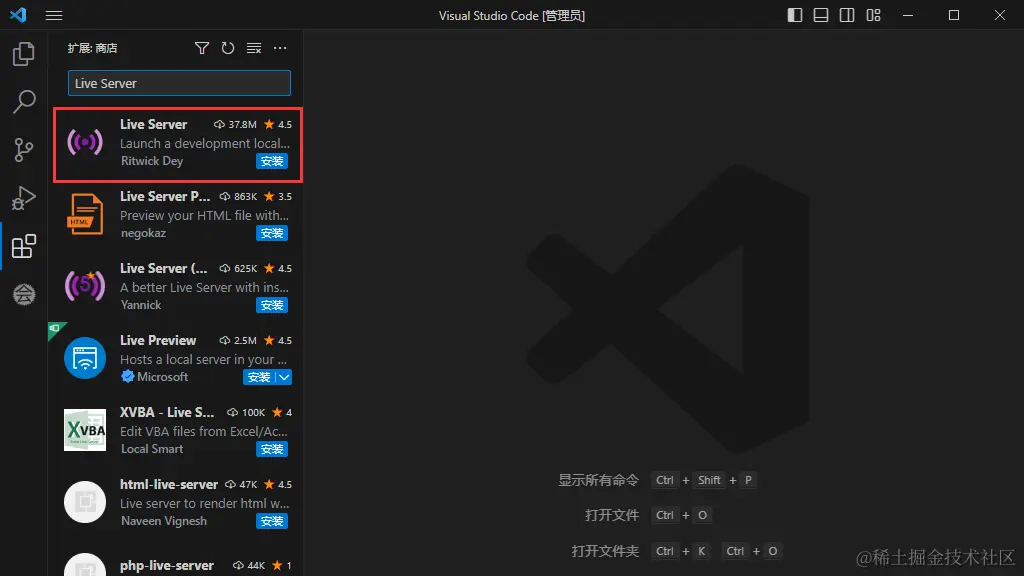This screenshot has width=1024, height=576.
Task: Clear extension search results icon
Action: click(x=253, y=48)
